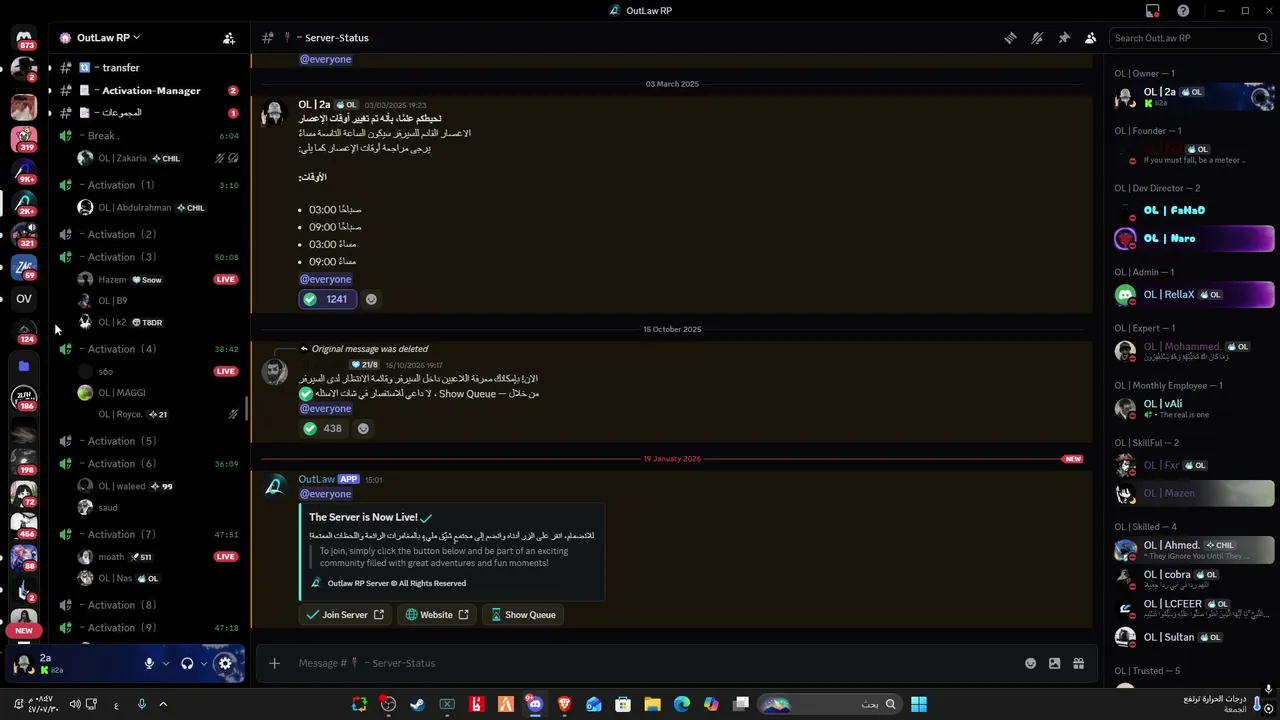Join Activation (3) voice channel
The width and height of the screenshot is (1280, 720).
[146, 257]
